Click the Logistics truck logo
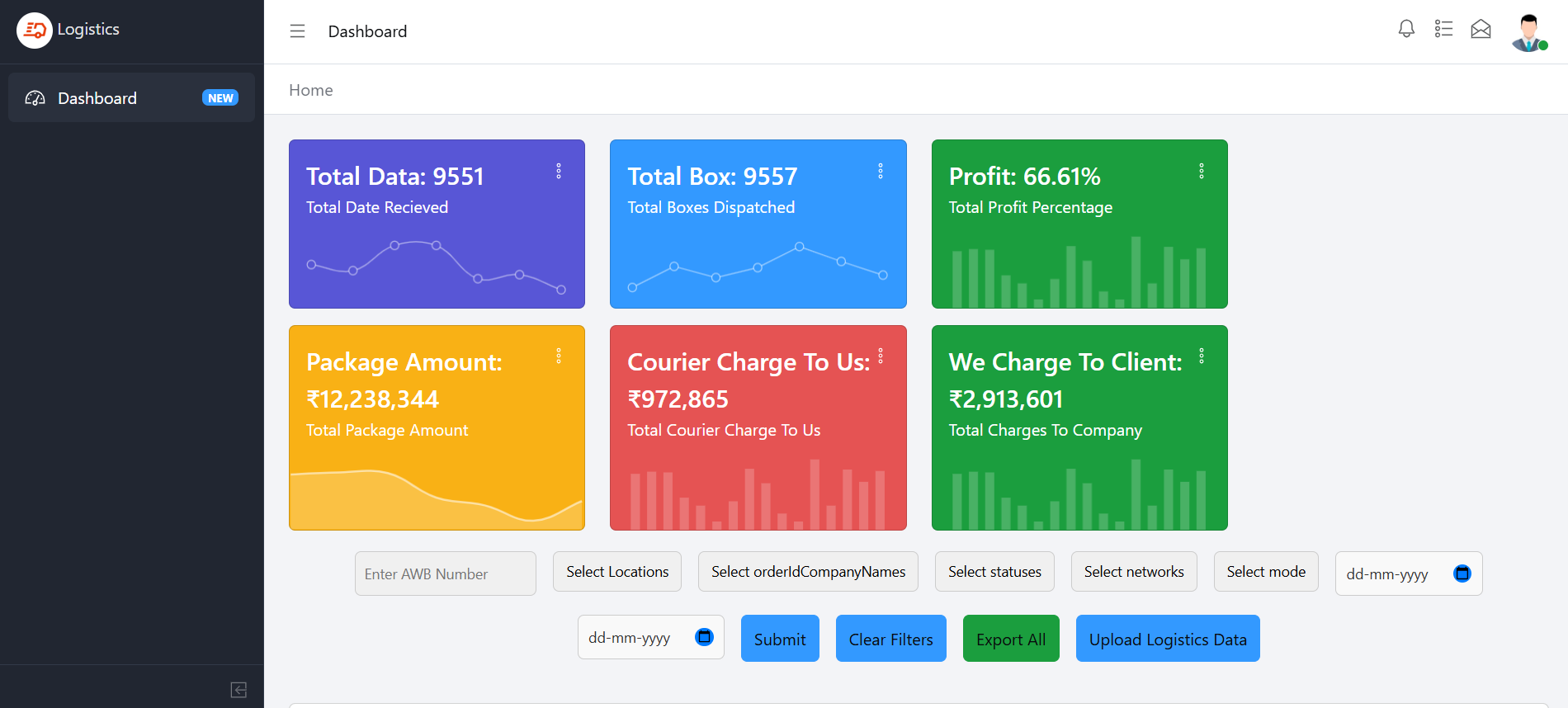 (35, 31)
